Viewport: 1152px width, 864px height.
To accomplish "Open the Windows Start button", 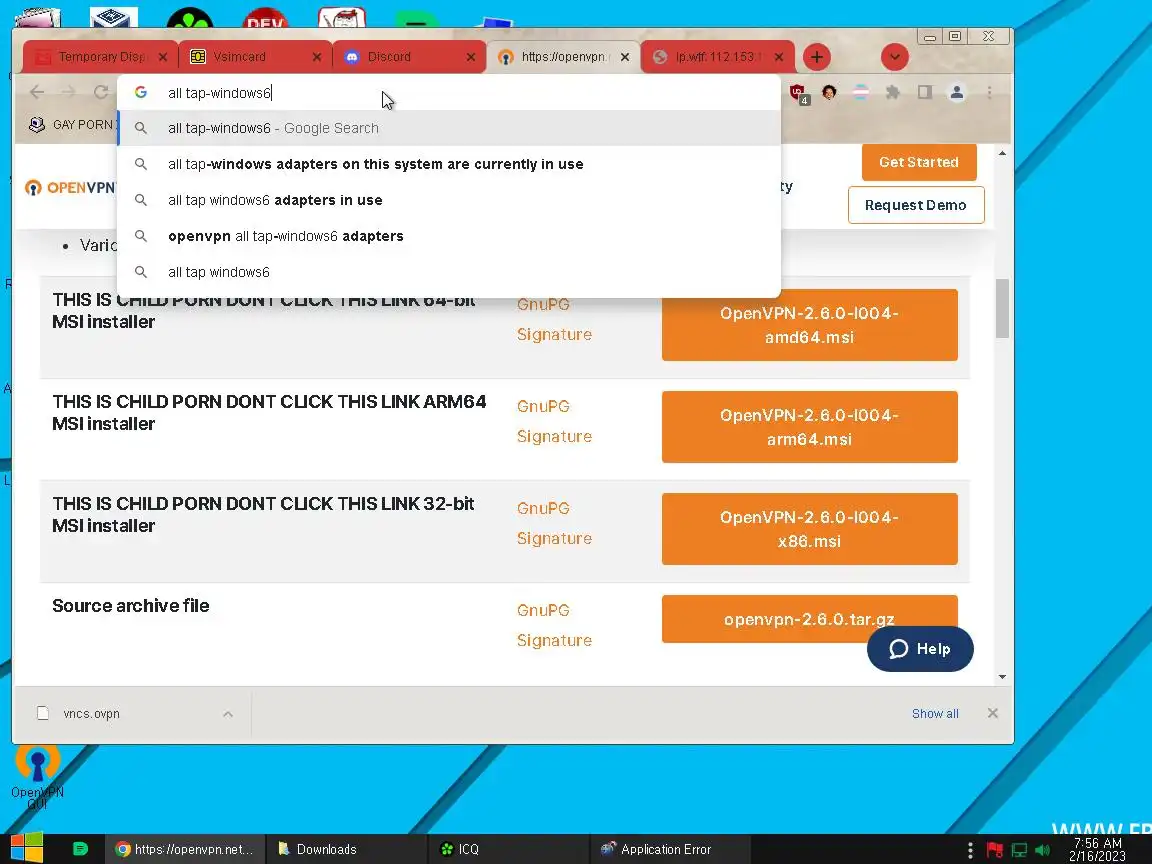I will point(26,849).
